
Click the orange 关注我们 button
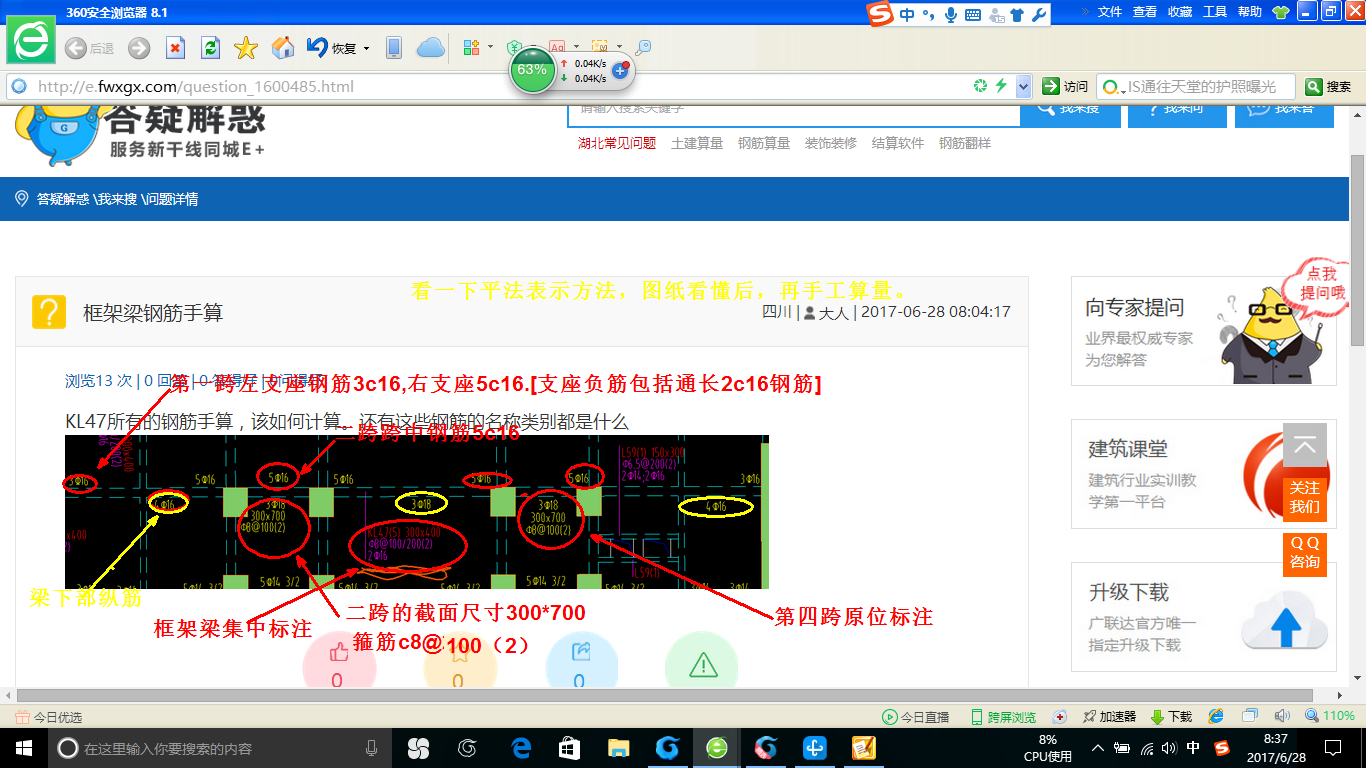(1305, 497)
